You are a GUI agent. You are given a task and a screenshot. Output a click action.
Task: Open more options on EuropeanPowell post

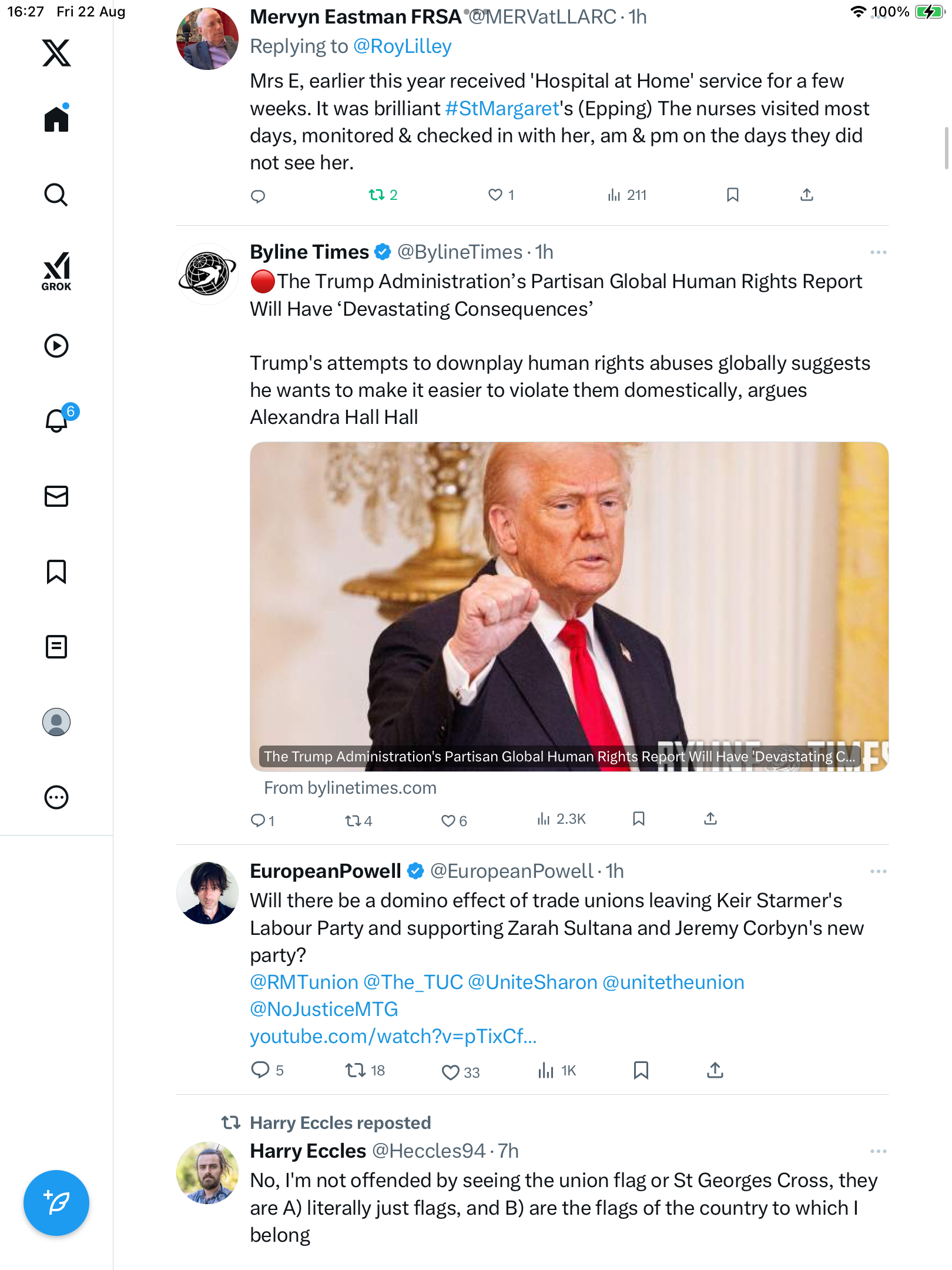point(878,871)
